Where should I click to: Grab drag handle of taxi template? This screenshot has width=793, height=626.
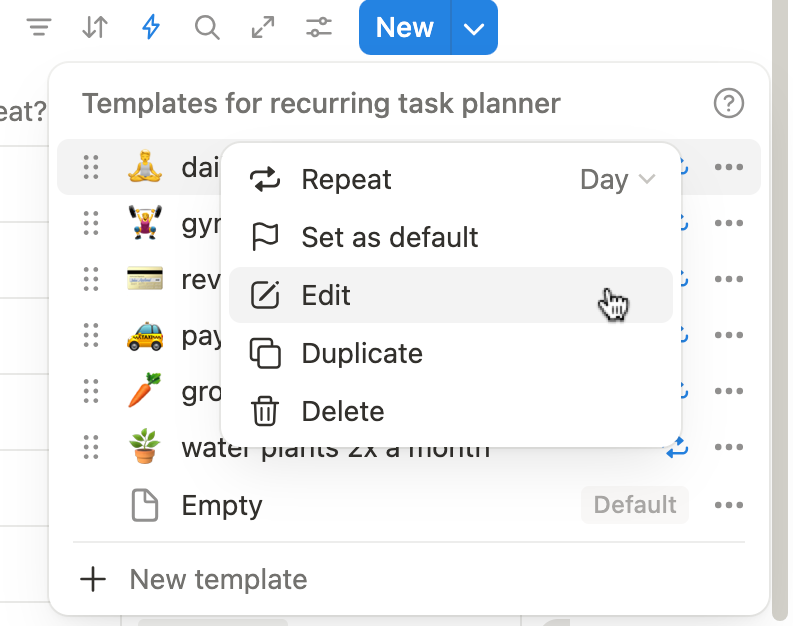click(91, 335)
